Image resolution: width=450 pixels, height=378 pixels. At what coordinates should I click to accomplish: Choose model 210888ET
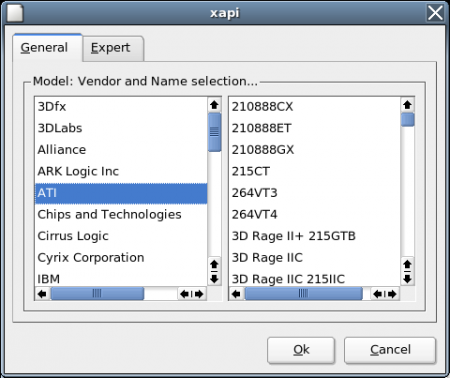point(314,128)
